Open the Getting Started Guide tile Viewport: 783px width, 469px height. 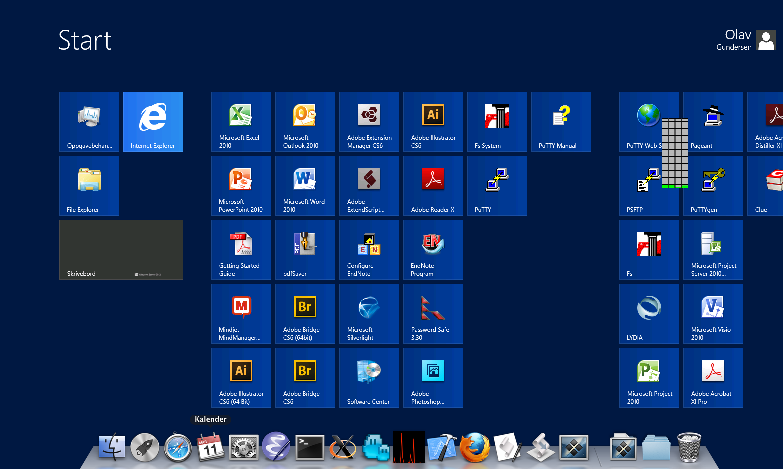click(241, 250)
